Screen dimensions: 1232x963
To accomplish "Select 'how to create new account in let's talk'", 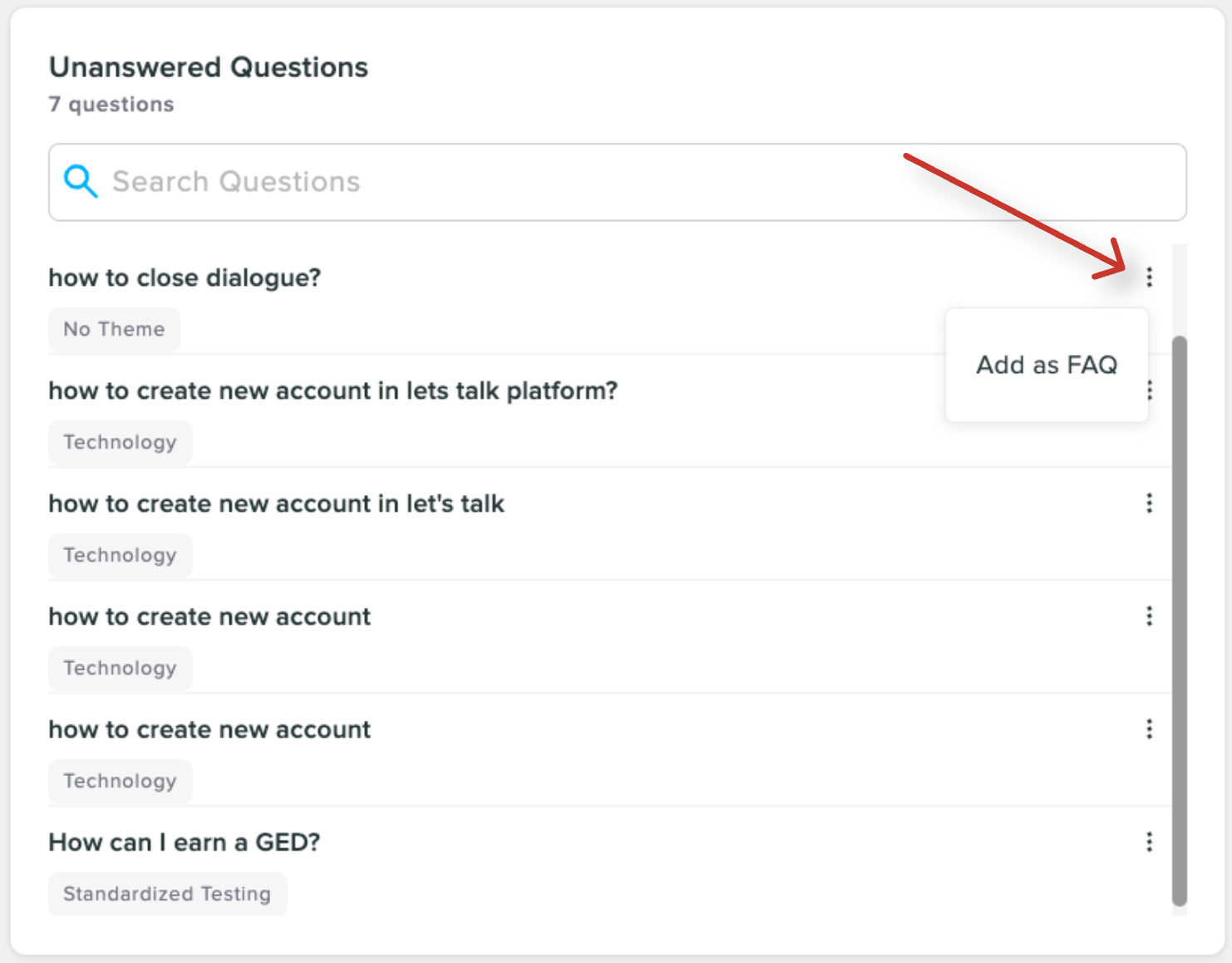I will tap(276, 504).
